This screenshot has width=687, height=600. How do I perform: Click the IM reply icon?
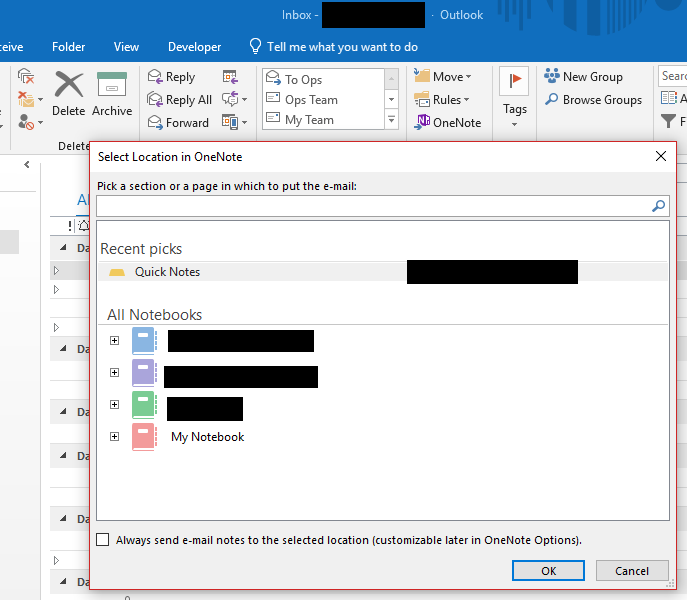click(230, 99)
